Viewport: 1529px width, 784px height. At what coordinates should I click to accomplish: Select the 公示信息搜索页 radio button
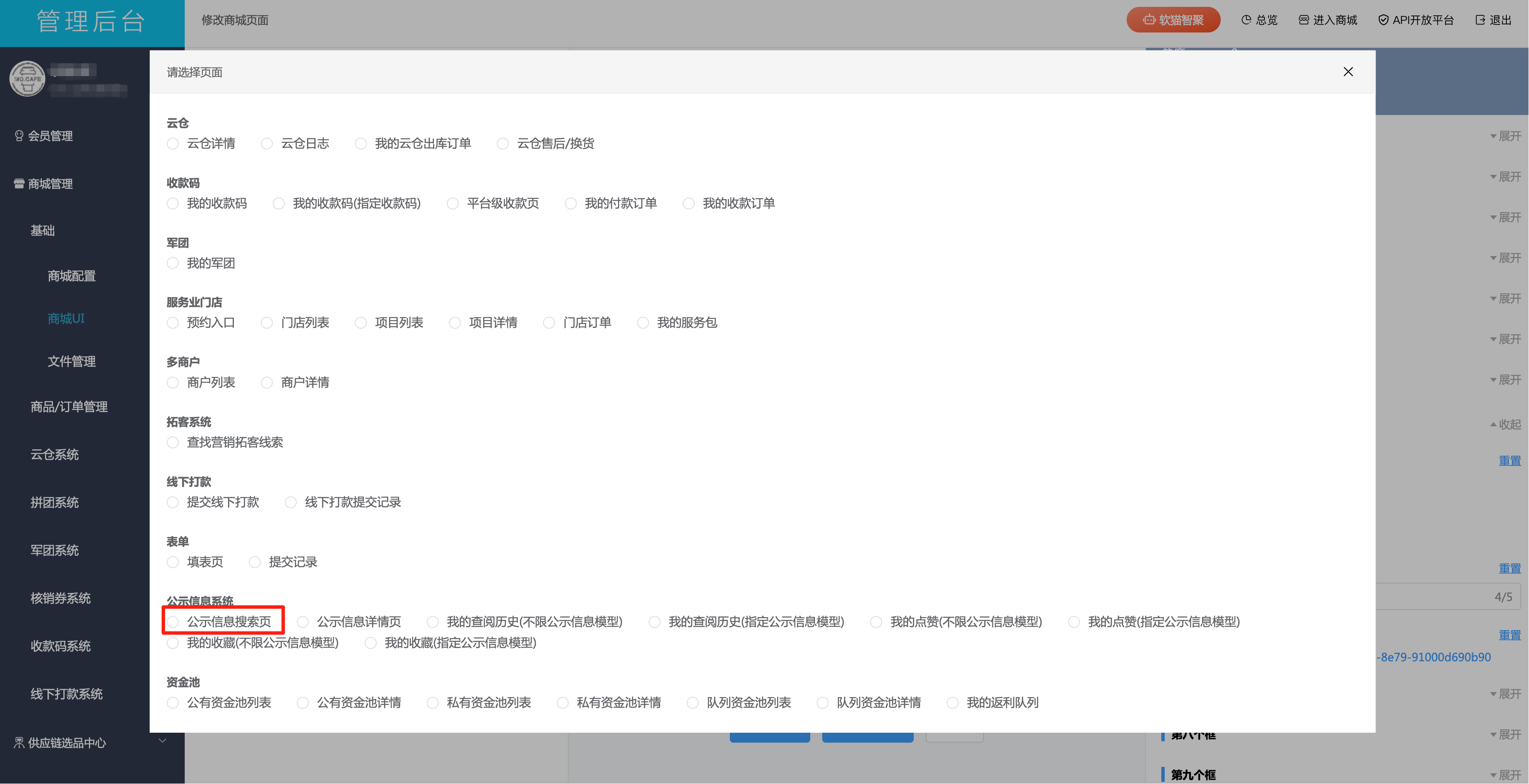pos(173,622)
